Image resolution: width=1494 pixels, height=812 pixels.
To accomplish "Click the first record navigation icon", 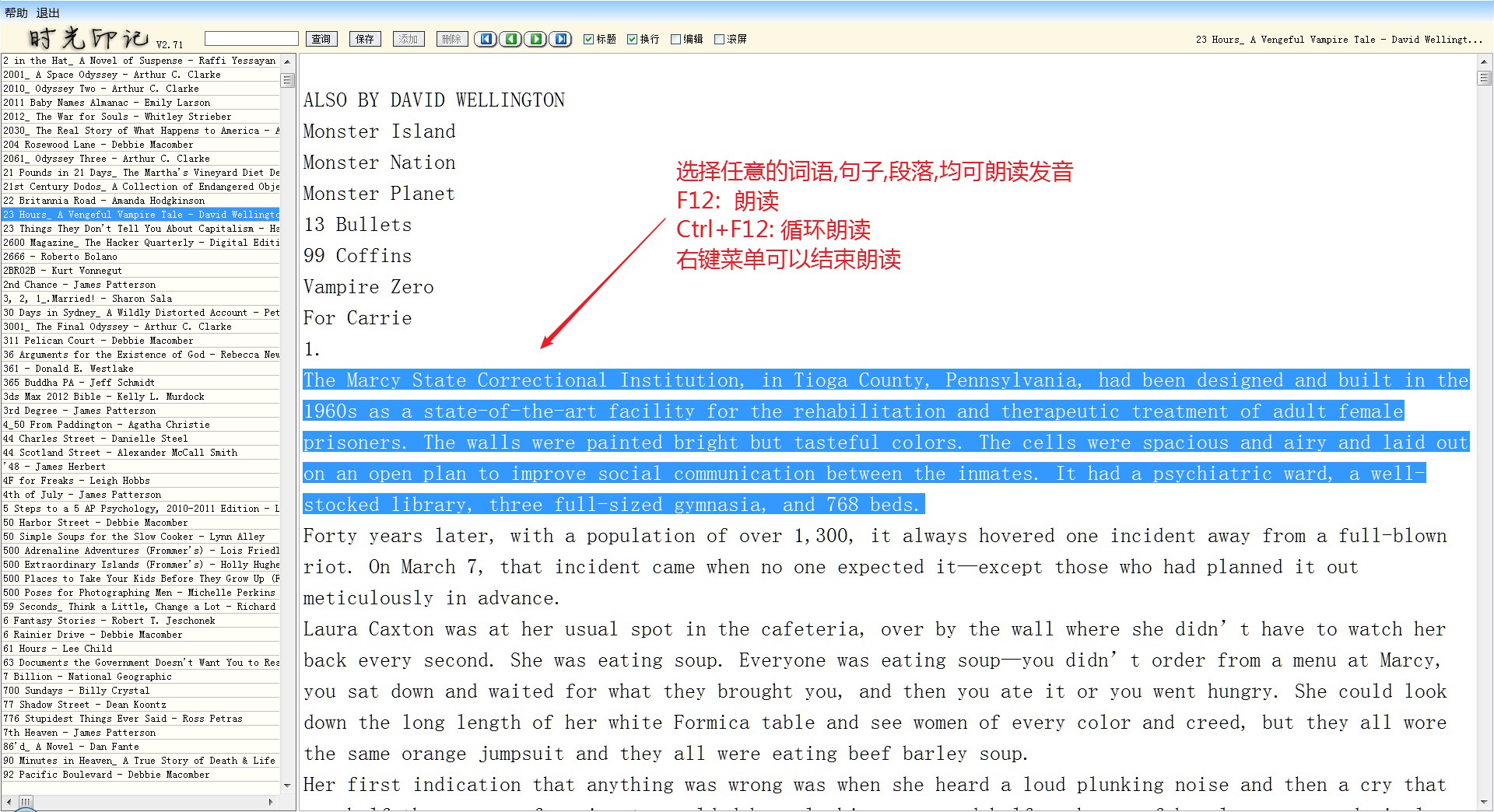I will [x=486, y=39].
